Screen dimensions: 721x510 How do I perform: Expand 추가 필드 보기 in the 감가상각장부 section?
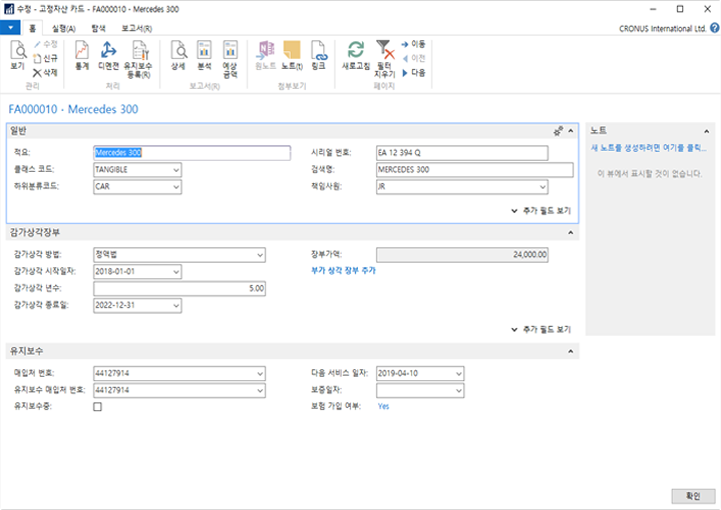coord(541,329)
